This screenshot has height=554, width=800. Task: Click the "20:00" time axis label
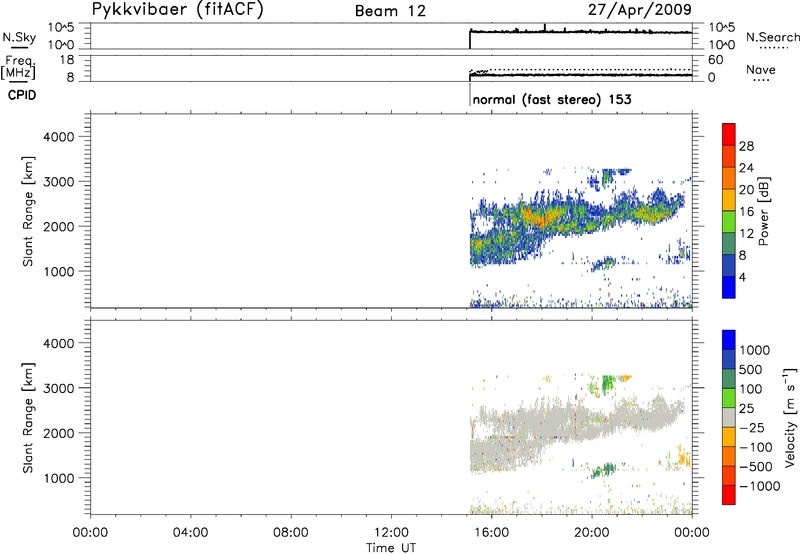pyautogui.click(x=592, y=533)
